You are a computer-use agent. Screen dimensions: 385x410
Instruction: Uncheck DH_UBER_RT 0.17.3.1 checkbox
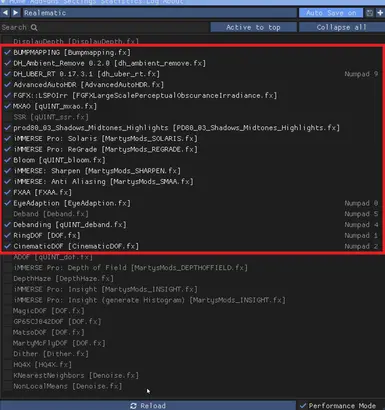[8, 74]
